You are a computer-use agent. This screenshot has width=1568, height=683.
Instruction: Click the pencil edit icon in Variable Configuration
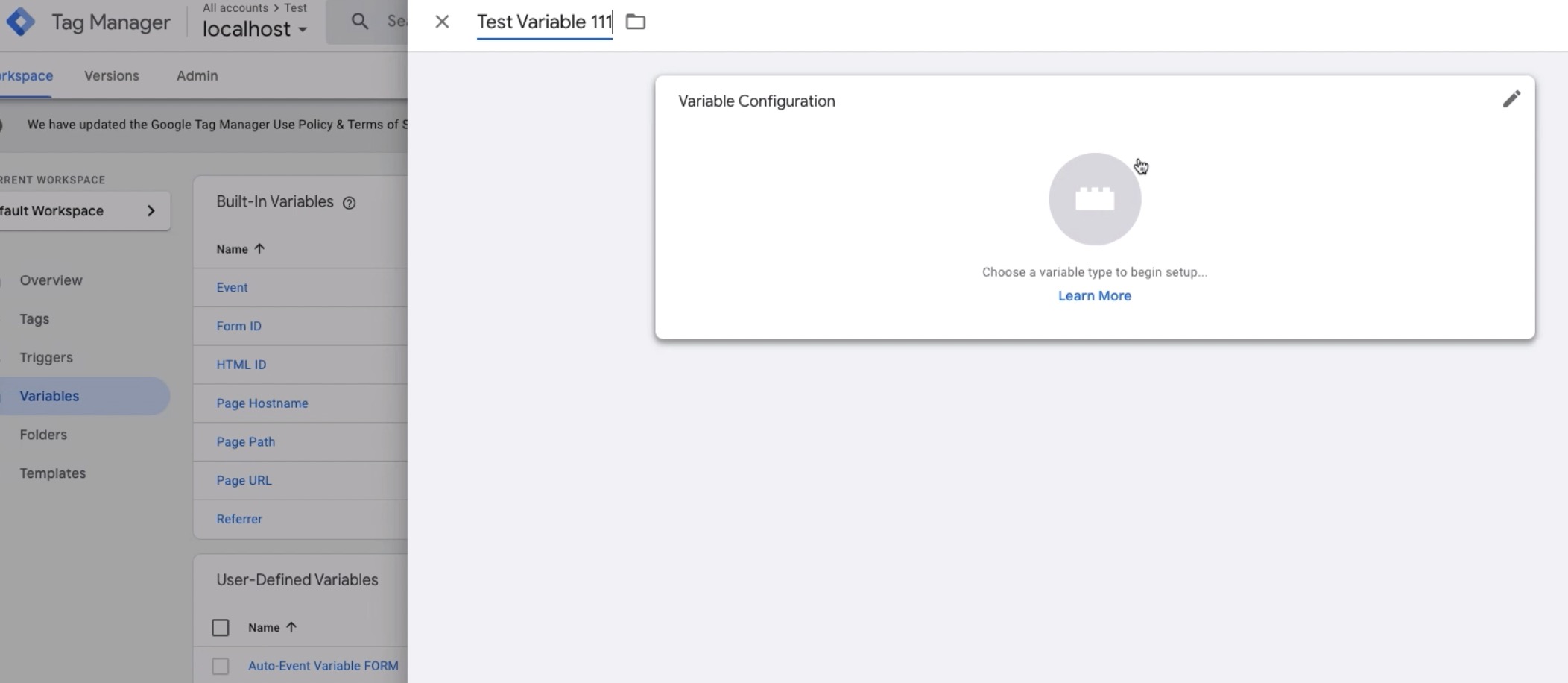click(1511, 99)
